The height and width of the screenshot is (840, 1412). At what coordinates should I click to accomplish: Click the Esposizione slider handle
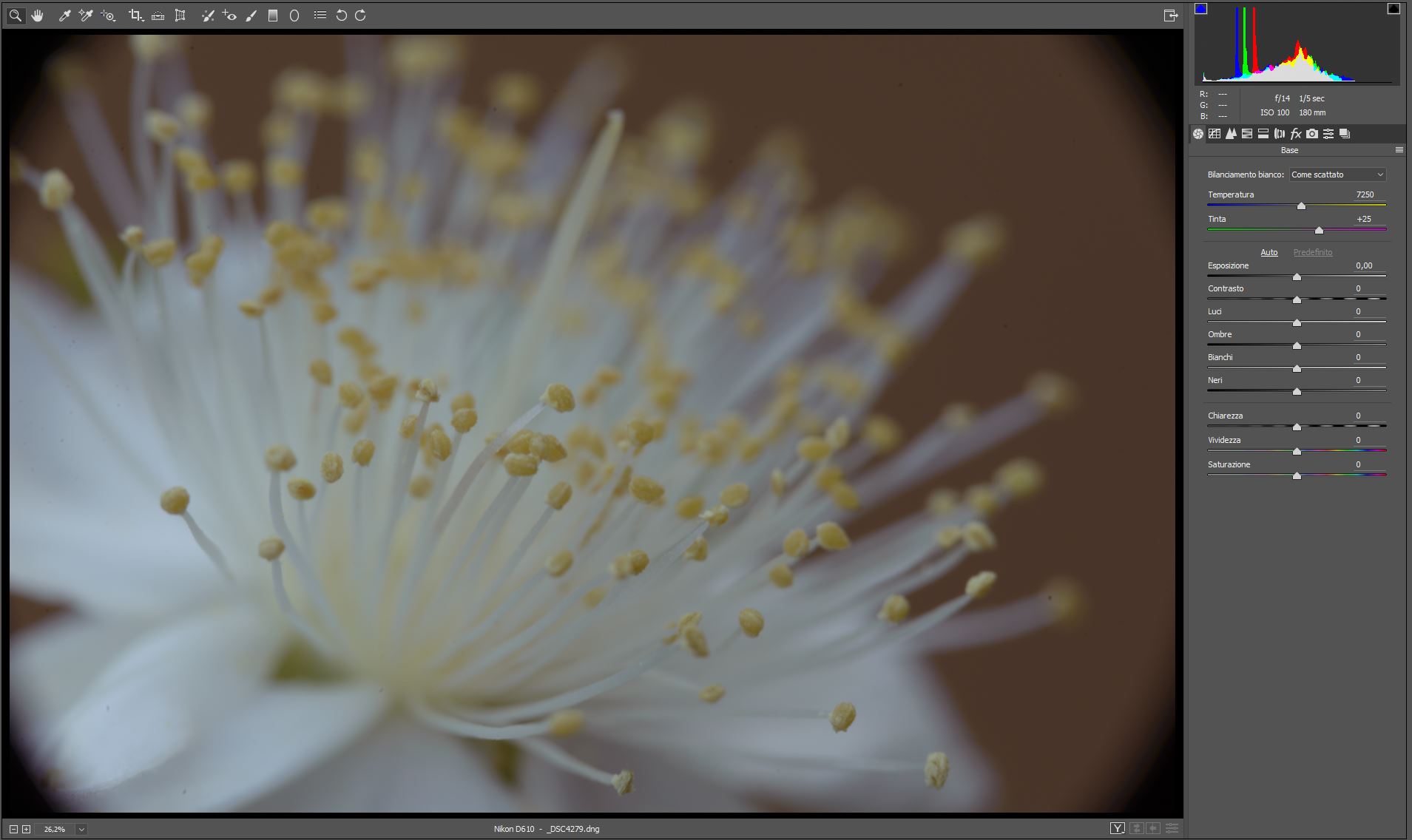[1297, 277]
